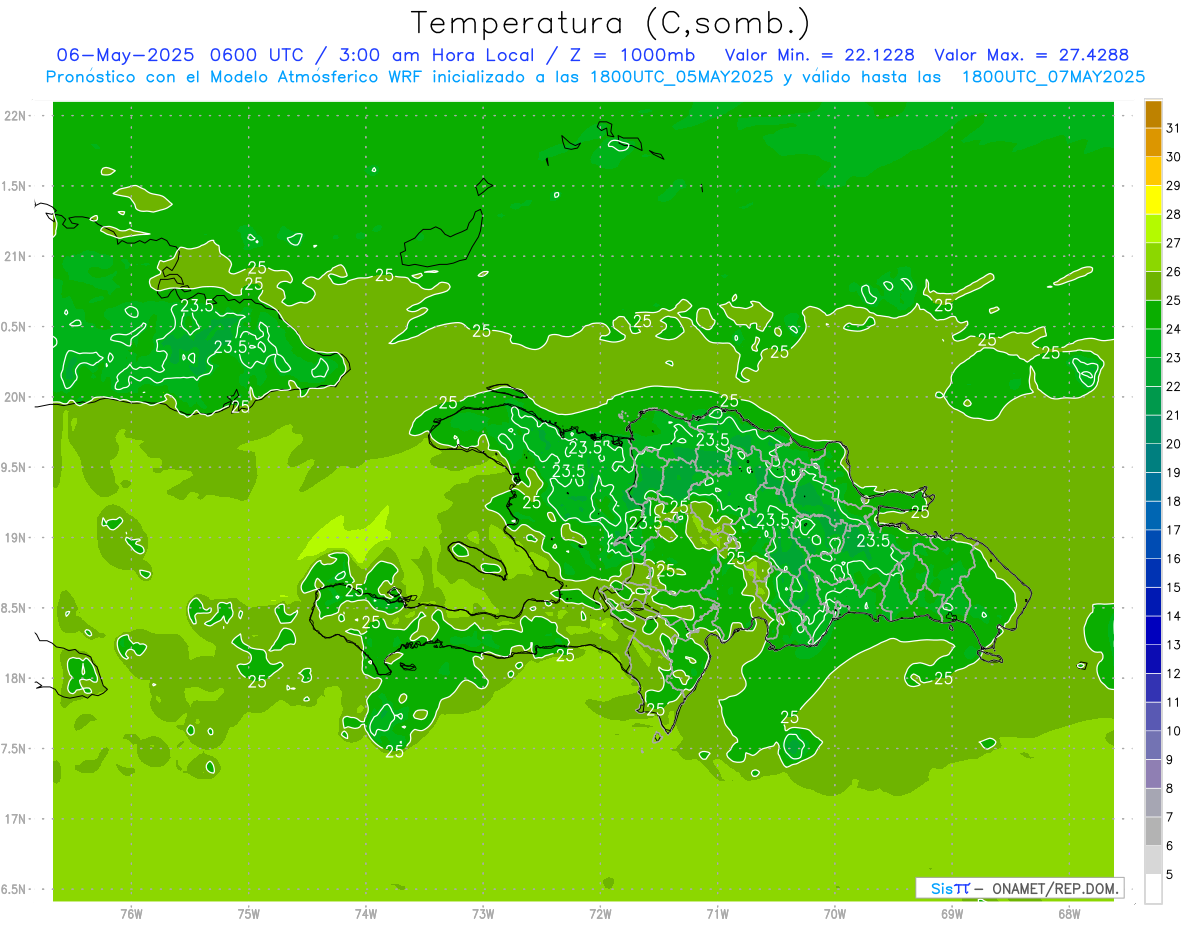Click the legend swatch between 6 and 7
Image resolution: width=1200 pixels, height=927 pixels.
(x=1153, y=831)
